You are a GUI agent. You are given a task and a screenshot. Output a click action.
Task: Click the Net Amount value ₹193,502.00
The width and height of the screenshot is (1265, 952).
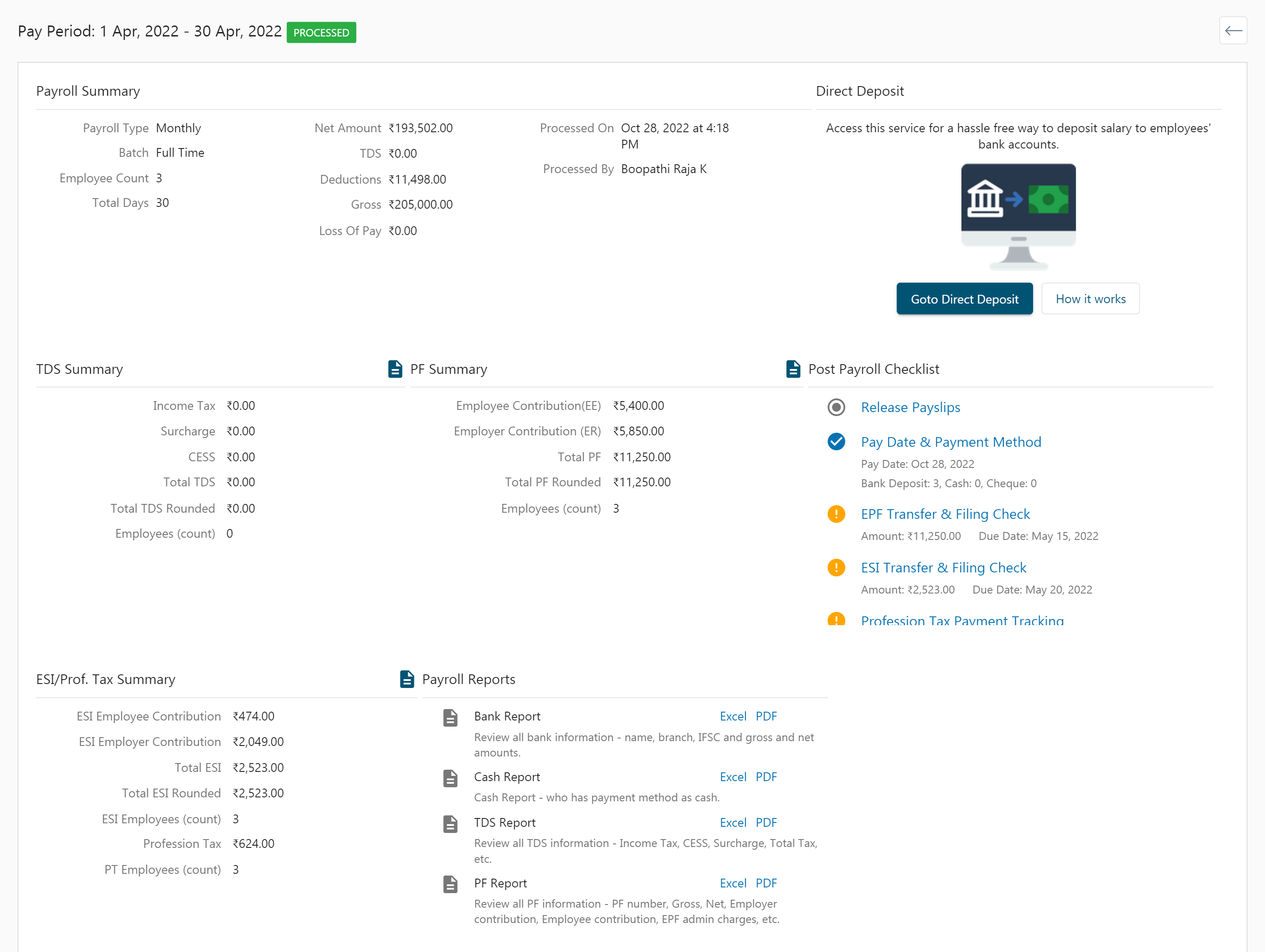coord(420,128)
